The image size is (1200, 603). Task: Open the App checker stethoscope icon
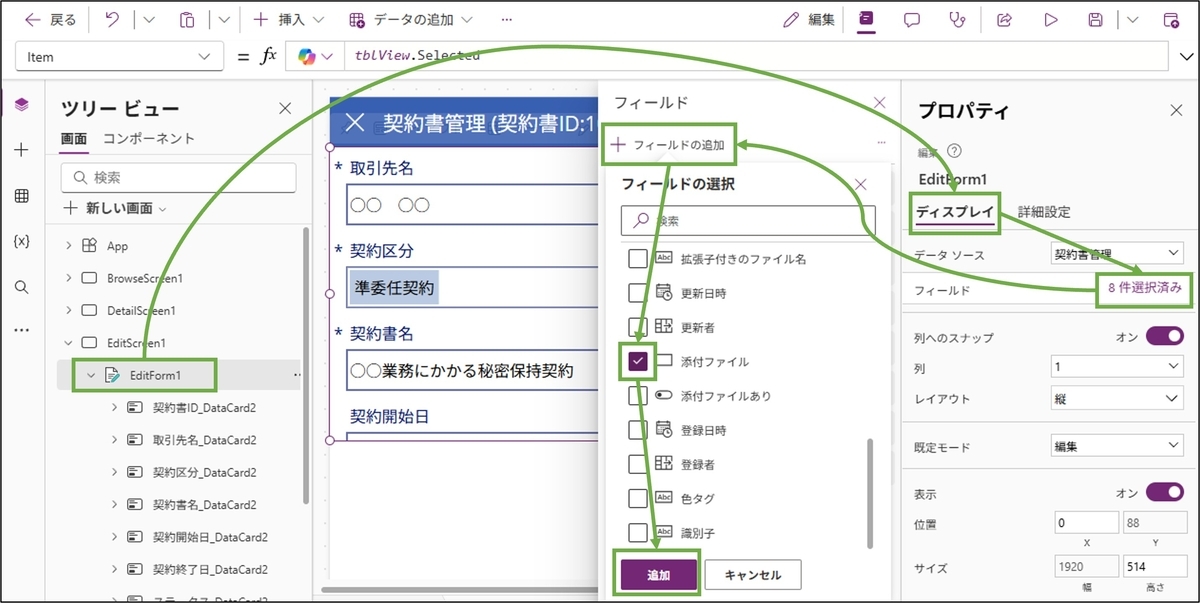tap(958, 19)
